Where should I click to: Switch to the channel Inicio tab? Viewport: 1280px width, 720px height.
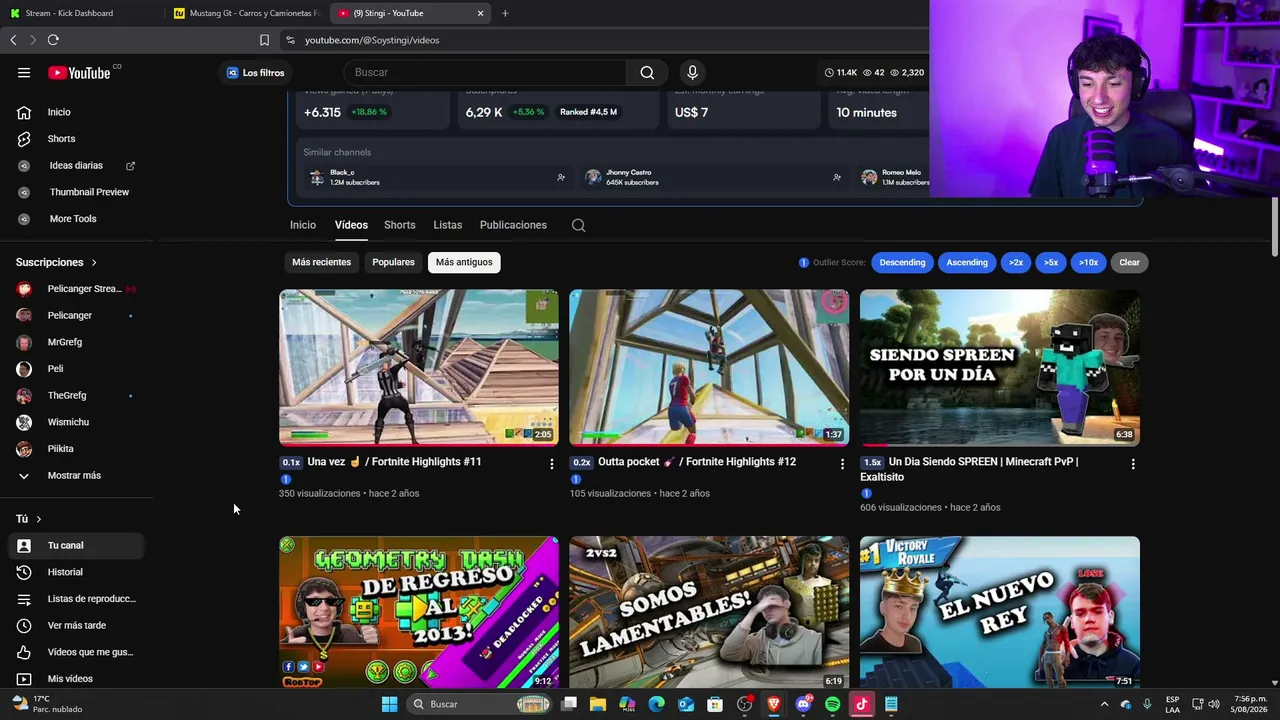click(x=303, y=225)
